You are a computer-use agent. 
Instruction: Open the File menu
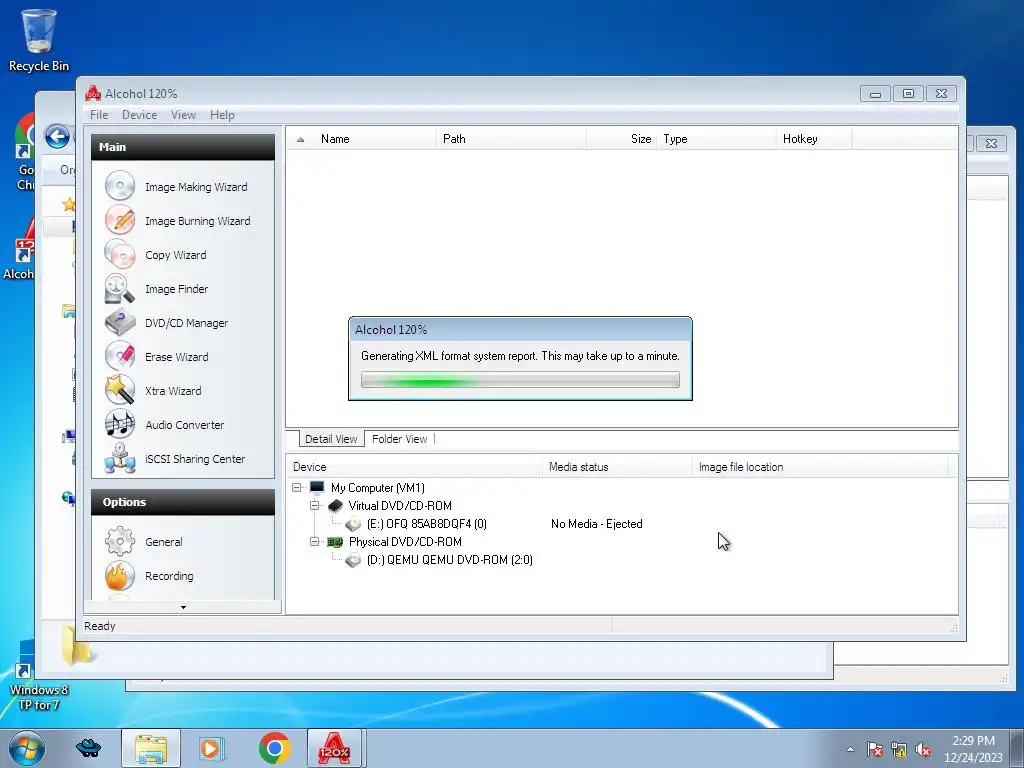click(99, 115)
